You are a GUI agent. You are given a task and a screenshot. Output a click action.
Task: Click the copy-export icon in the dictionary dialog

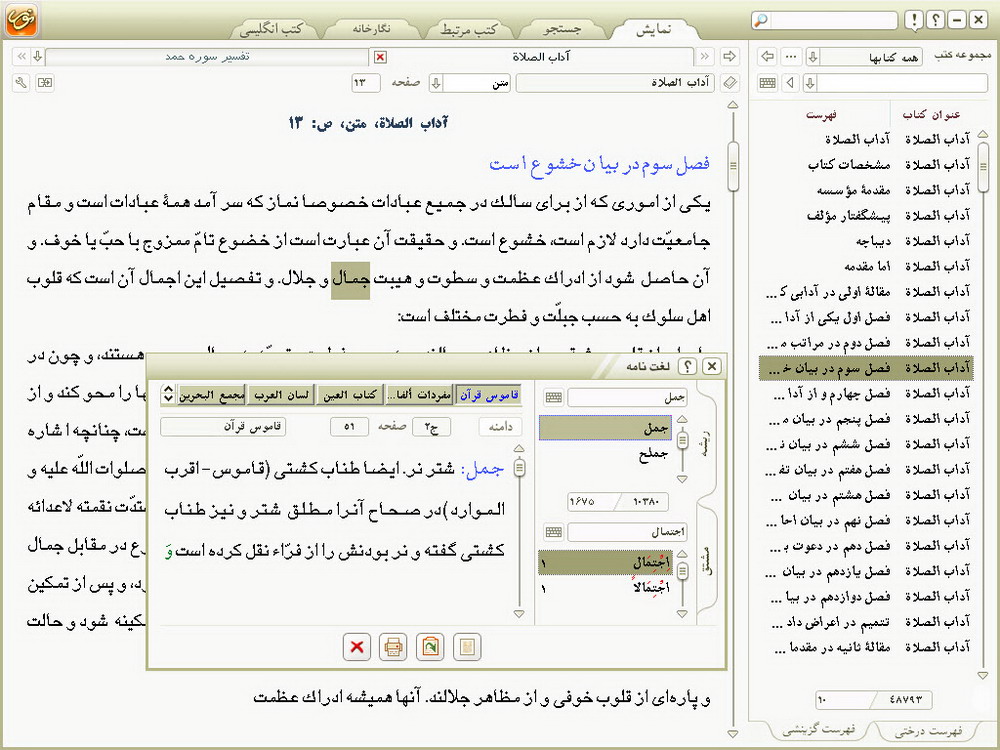430,647
